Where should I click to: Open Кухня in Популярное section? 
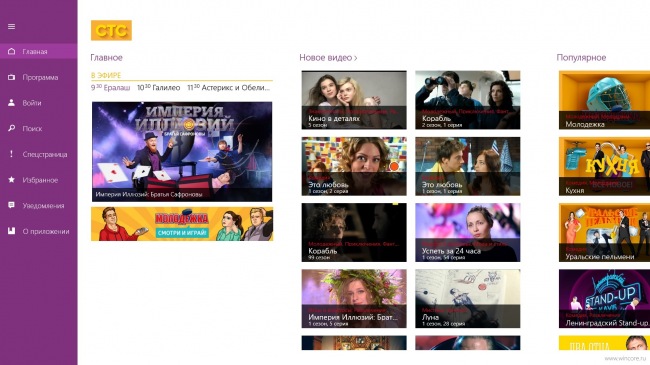click(604, 166)
